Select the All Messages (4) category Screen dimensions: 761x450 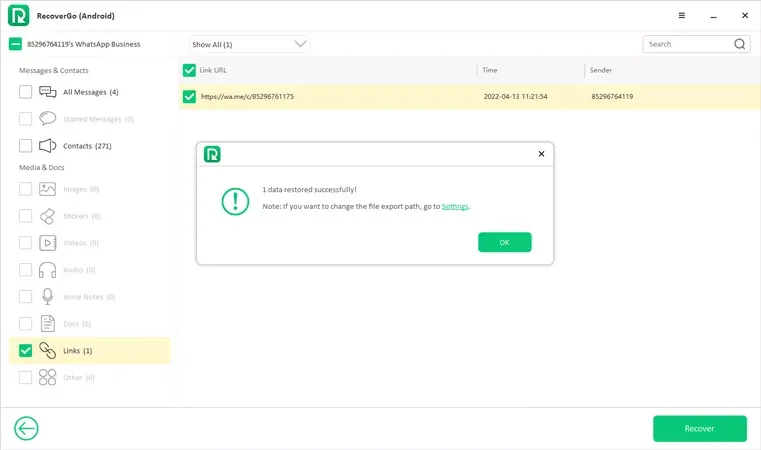click(x=91, y=92)
